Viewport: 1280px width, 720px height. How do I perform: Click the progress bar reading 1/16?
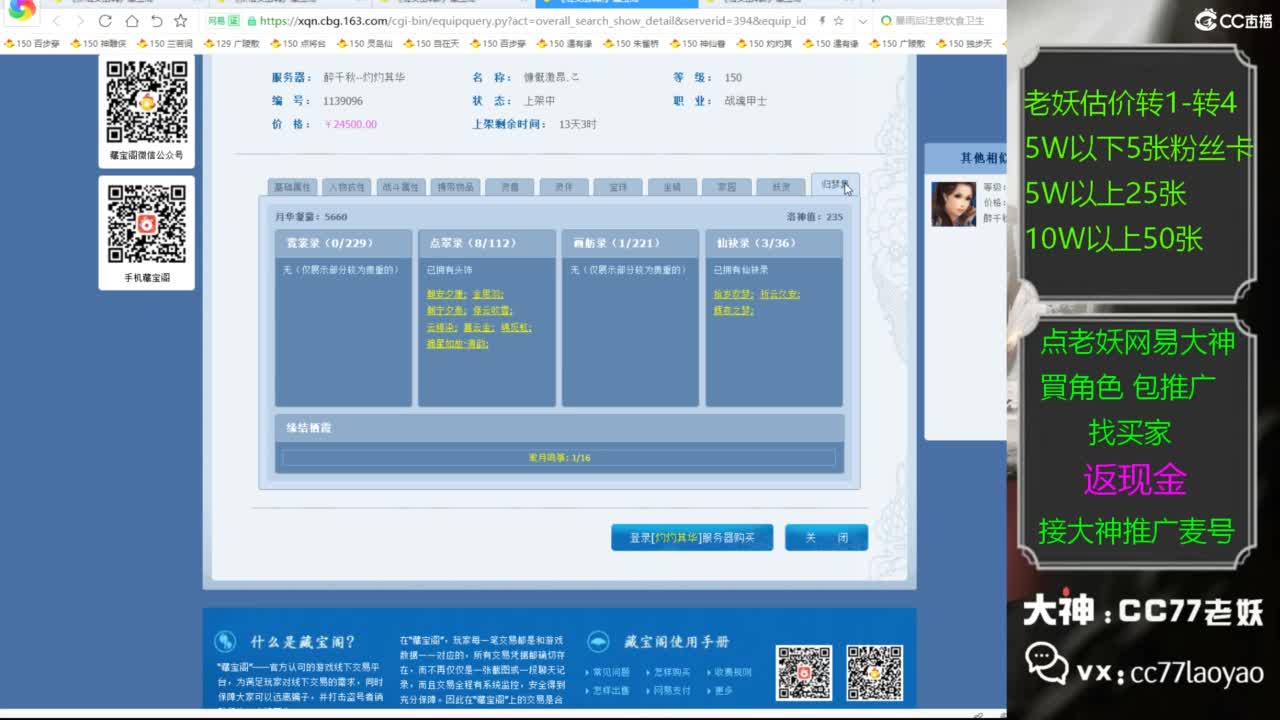click(559, 457)
